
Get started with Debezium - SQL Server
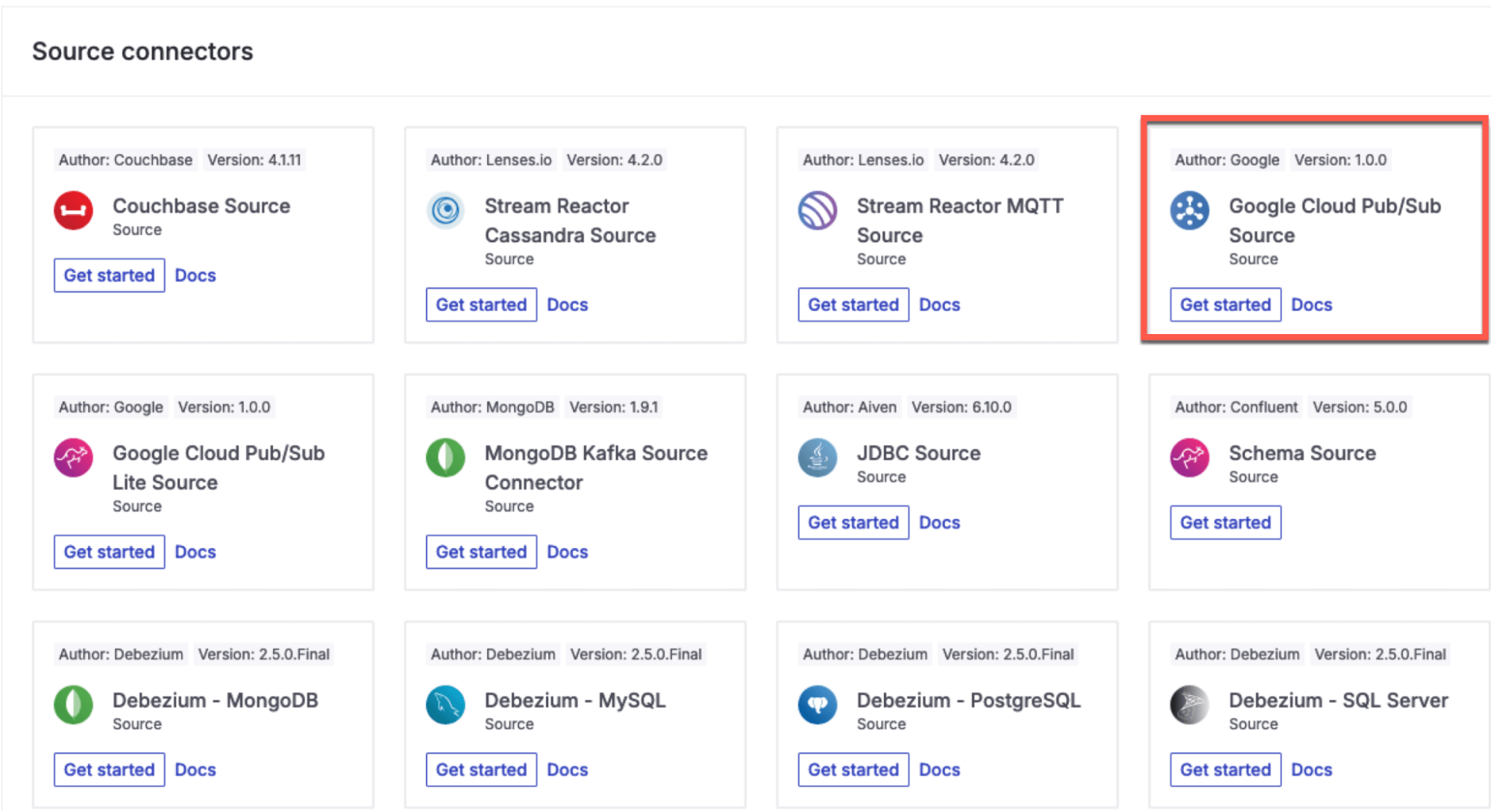(1225, 769)
